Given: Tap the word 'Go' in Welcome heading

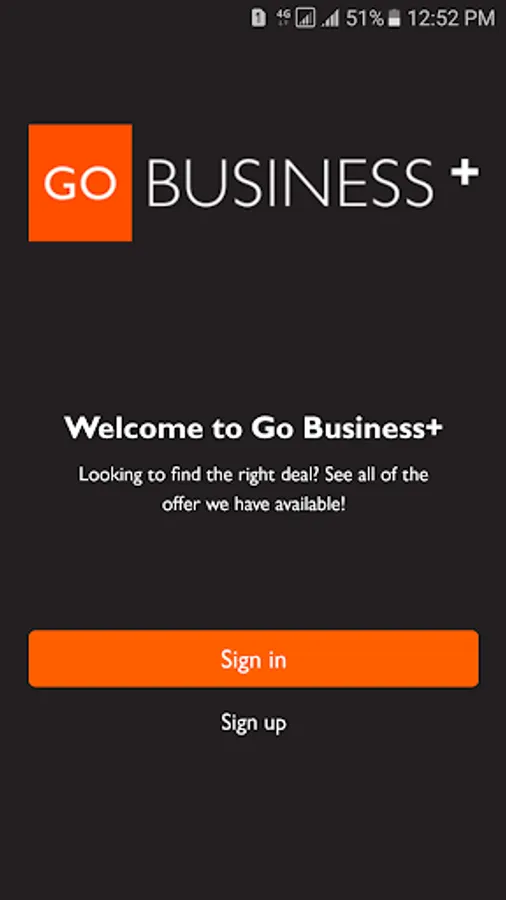Looking at the screenshot, I should pyautogui.click(x=273, y=428).
